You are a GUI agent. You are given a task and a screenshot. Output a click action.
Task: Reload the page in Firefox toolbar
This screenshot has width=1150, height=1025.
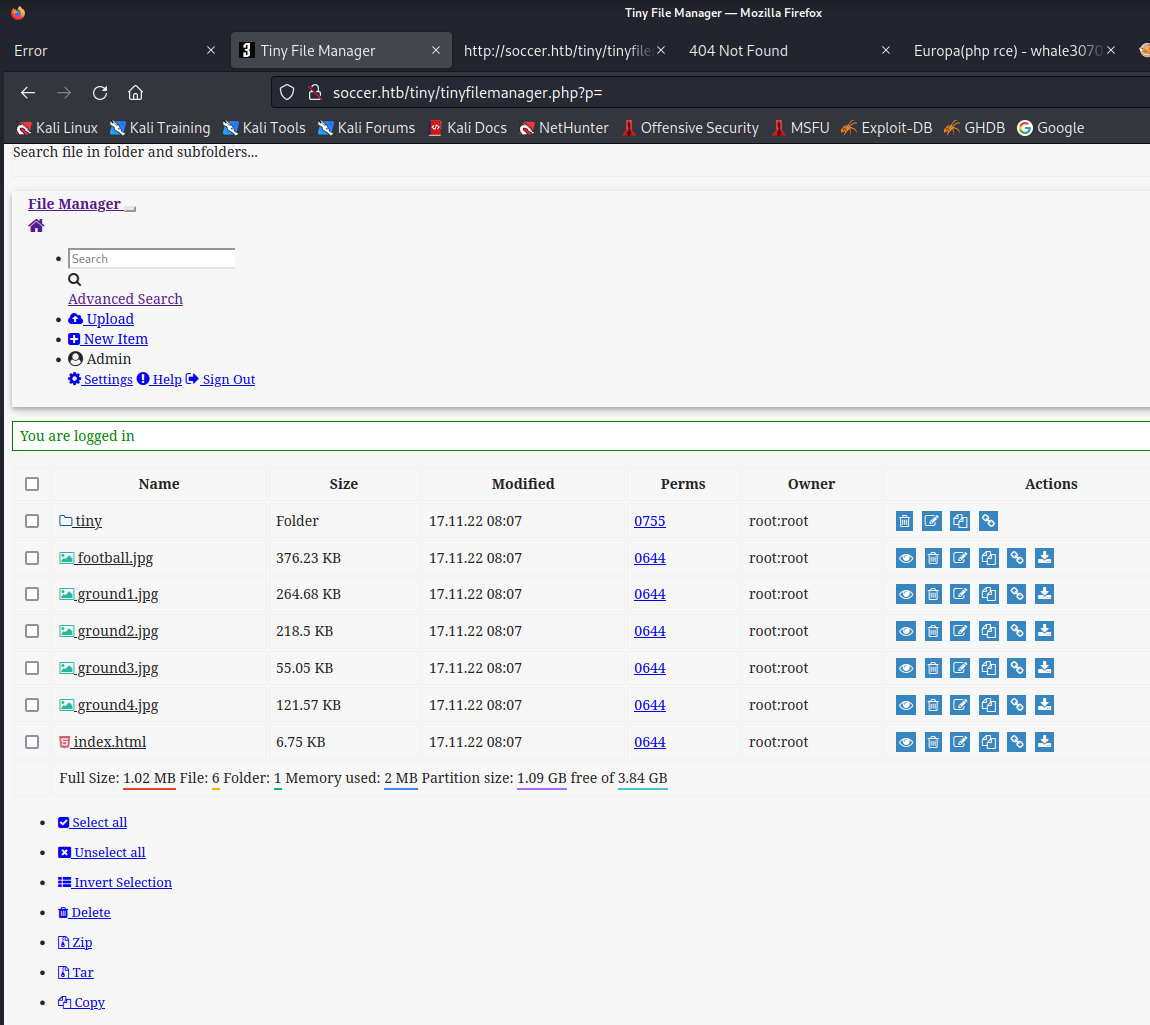(x=100, y=93)
